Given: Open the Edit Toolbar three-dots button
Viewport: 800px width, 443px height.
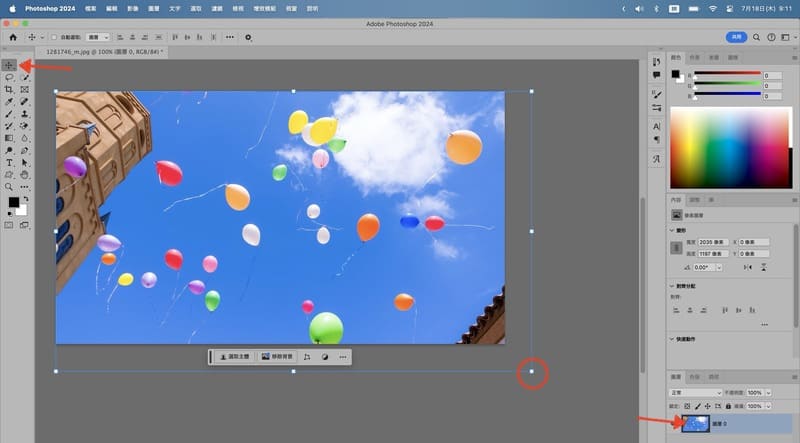Looking at the screenshot, I should [x=24, y=187].
